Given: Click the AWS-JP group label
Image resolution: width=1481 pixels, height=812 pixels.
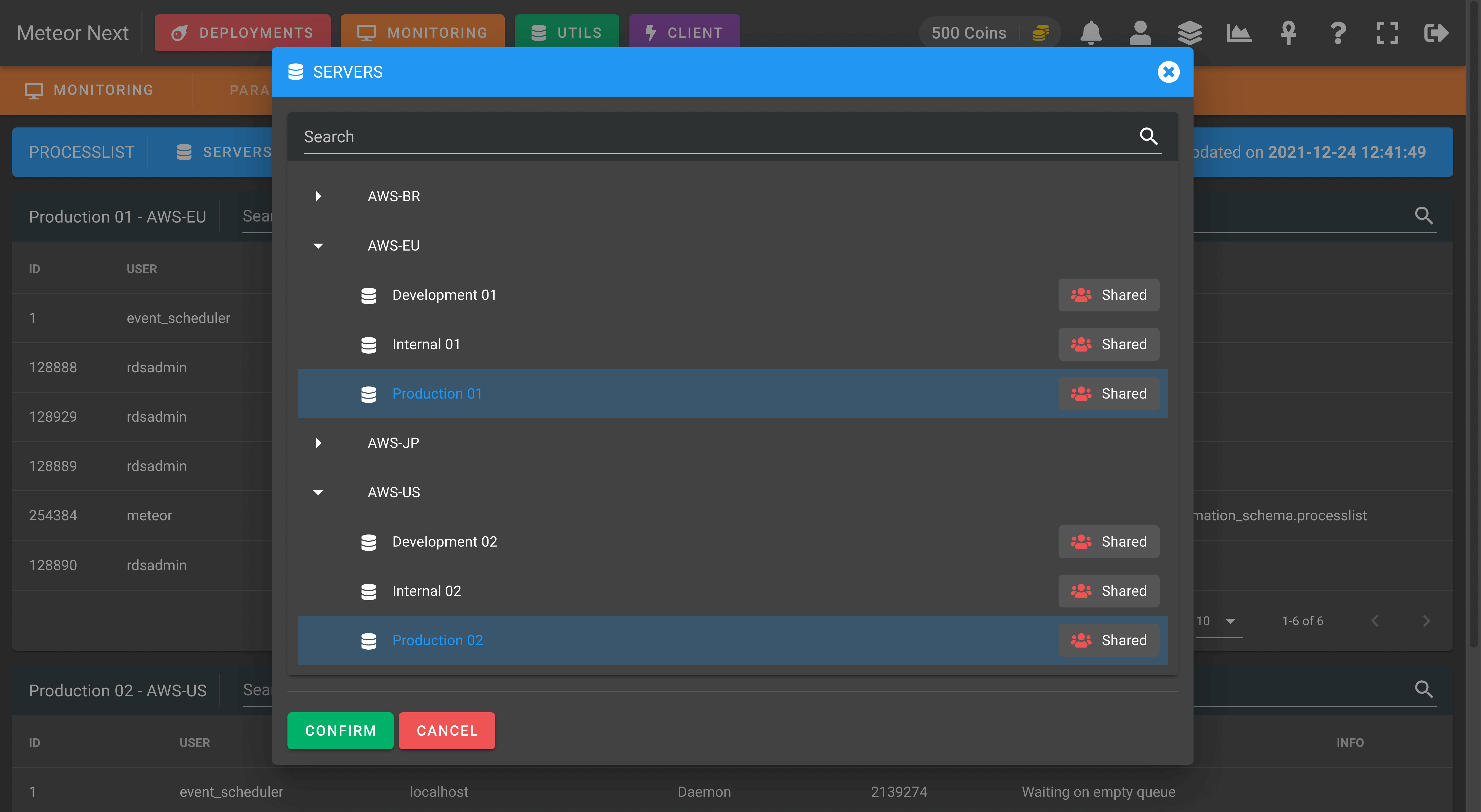Looking at the screenshot, I should click(393, 443).
